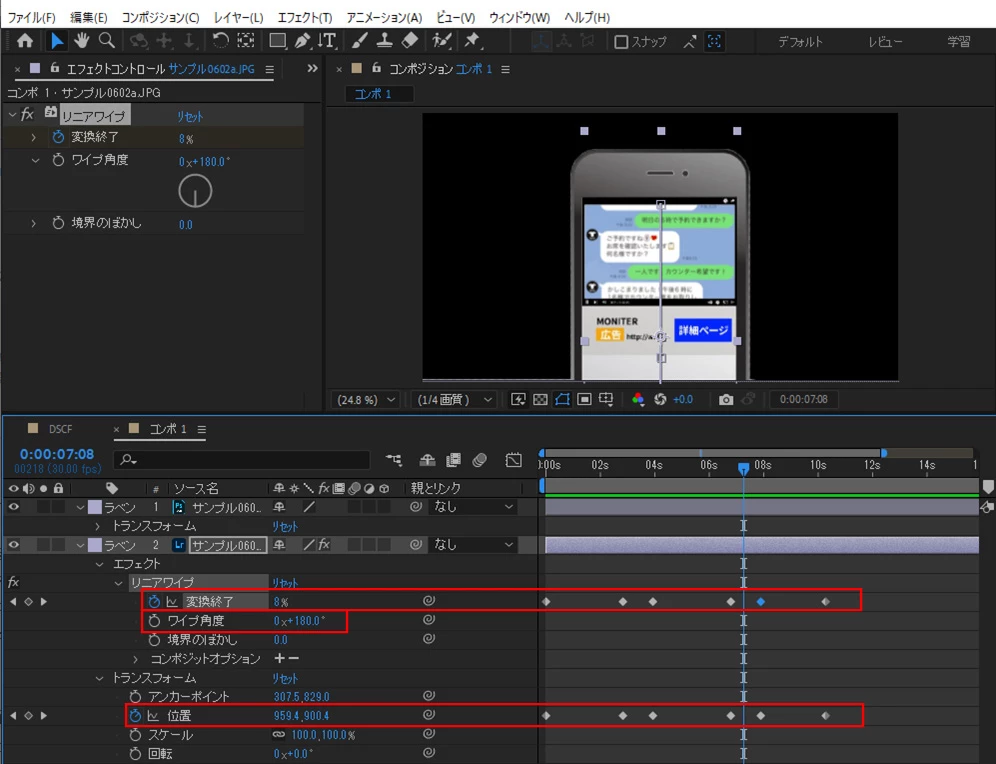This screenshot has height=764, width=996.
Task: Toggle stopwatch for ワイプ角度 in timeline
Action: [154, 620]
